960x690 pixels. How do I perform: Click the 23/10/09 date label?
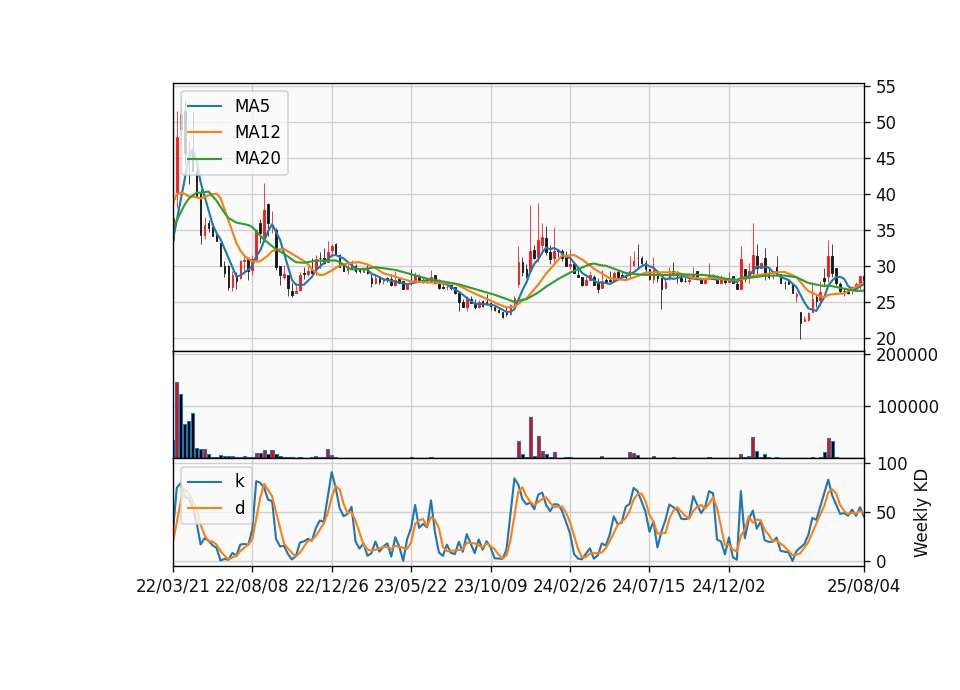point(490,586)
